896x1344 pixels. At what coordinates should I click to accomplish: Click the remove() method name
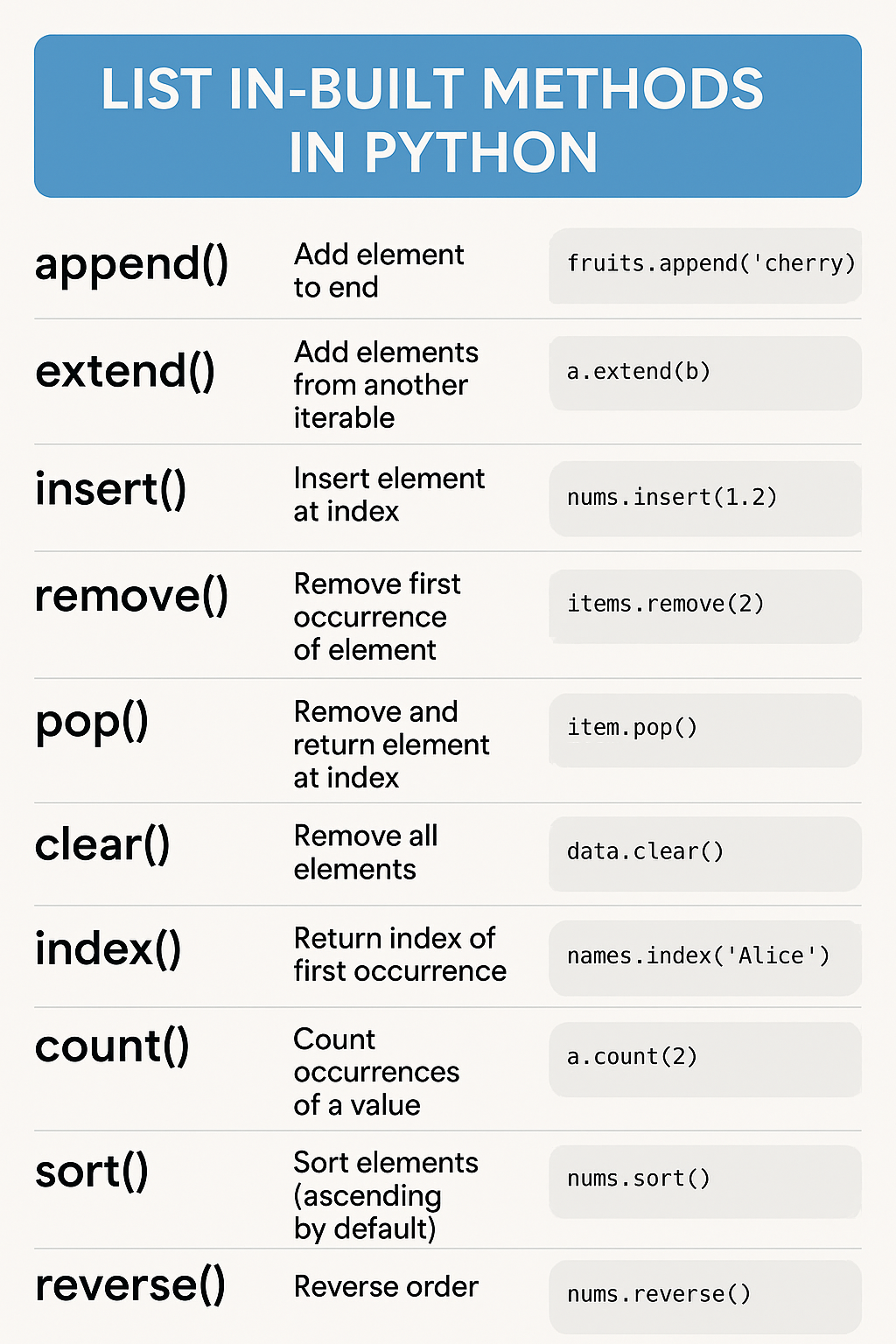[x=132, y=597]
